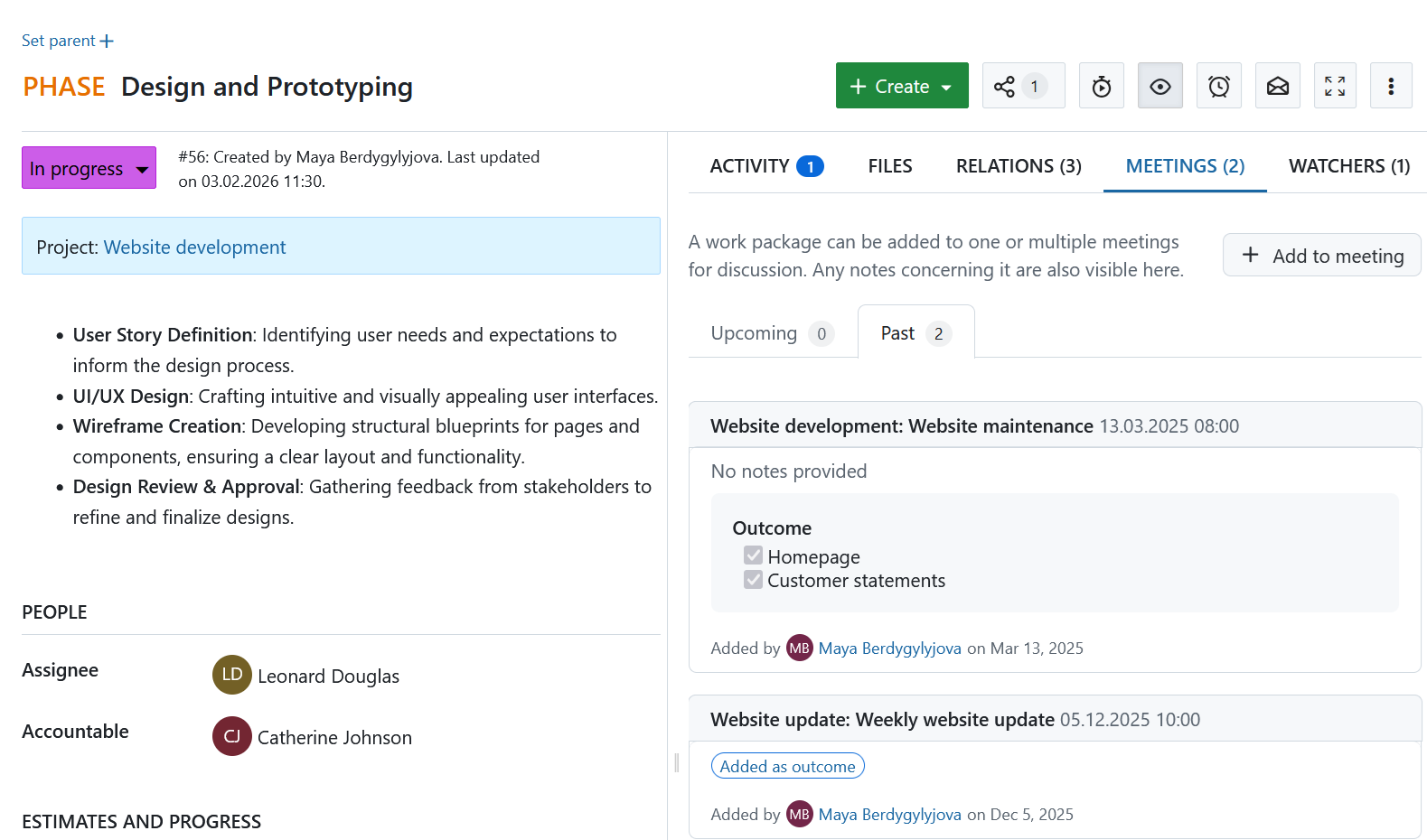Select the Upcoming meetings tab
The height and width of the screenshot is (840, 1427).
771,333
